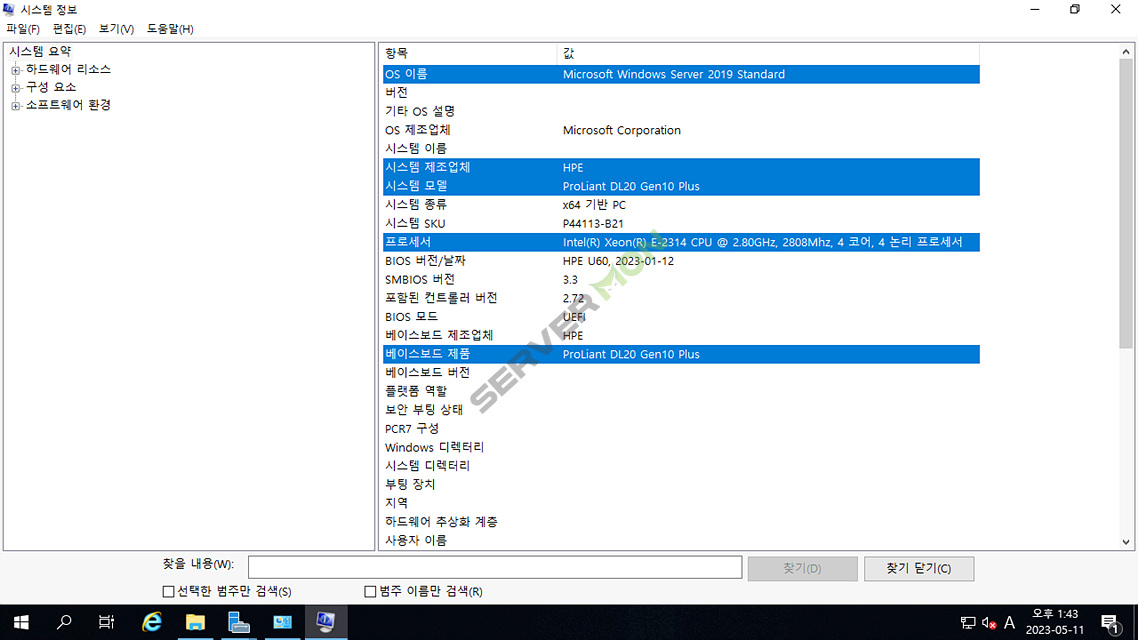
Task: Toggle the input language indicator A
Action: pyautogui.click(x=1010, y=623)
